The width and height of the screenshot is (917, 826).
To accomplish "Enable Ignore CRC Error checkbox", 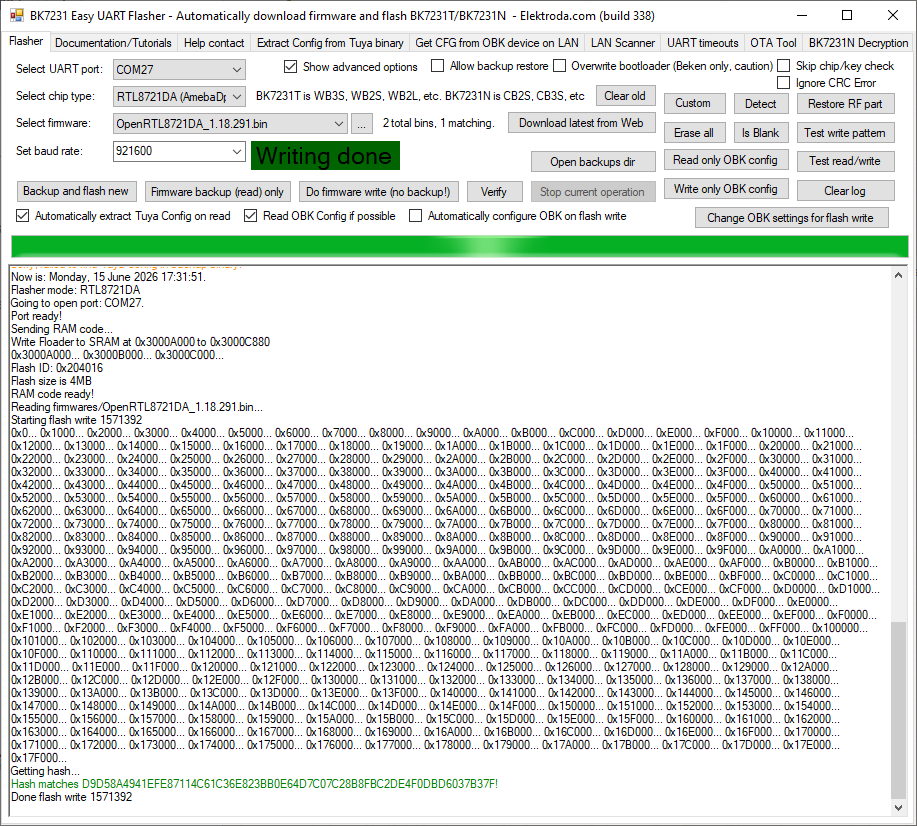I will click(784, 83).
